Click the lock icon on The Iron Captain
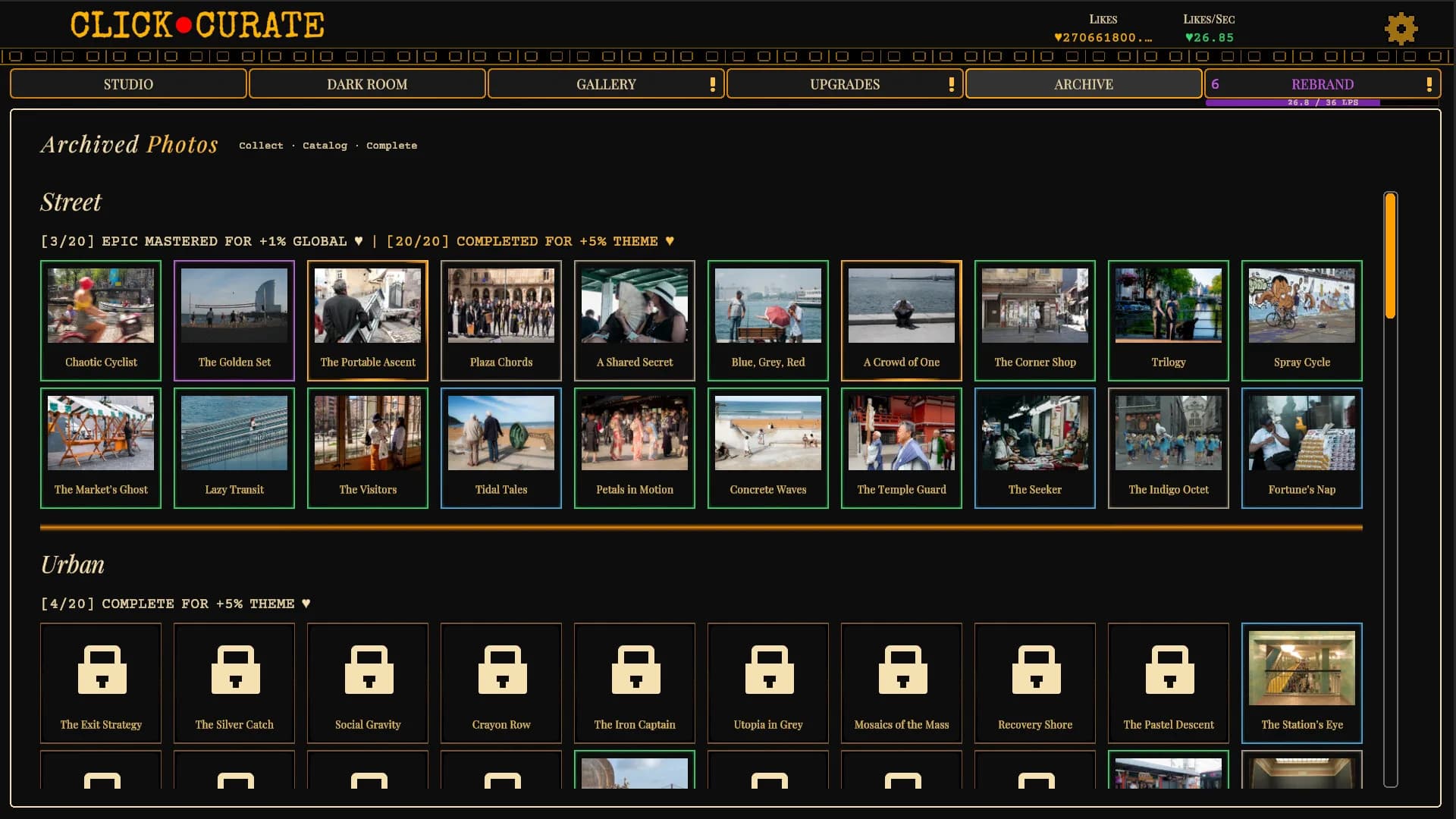 tap(635, 670)
